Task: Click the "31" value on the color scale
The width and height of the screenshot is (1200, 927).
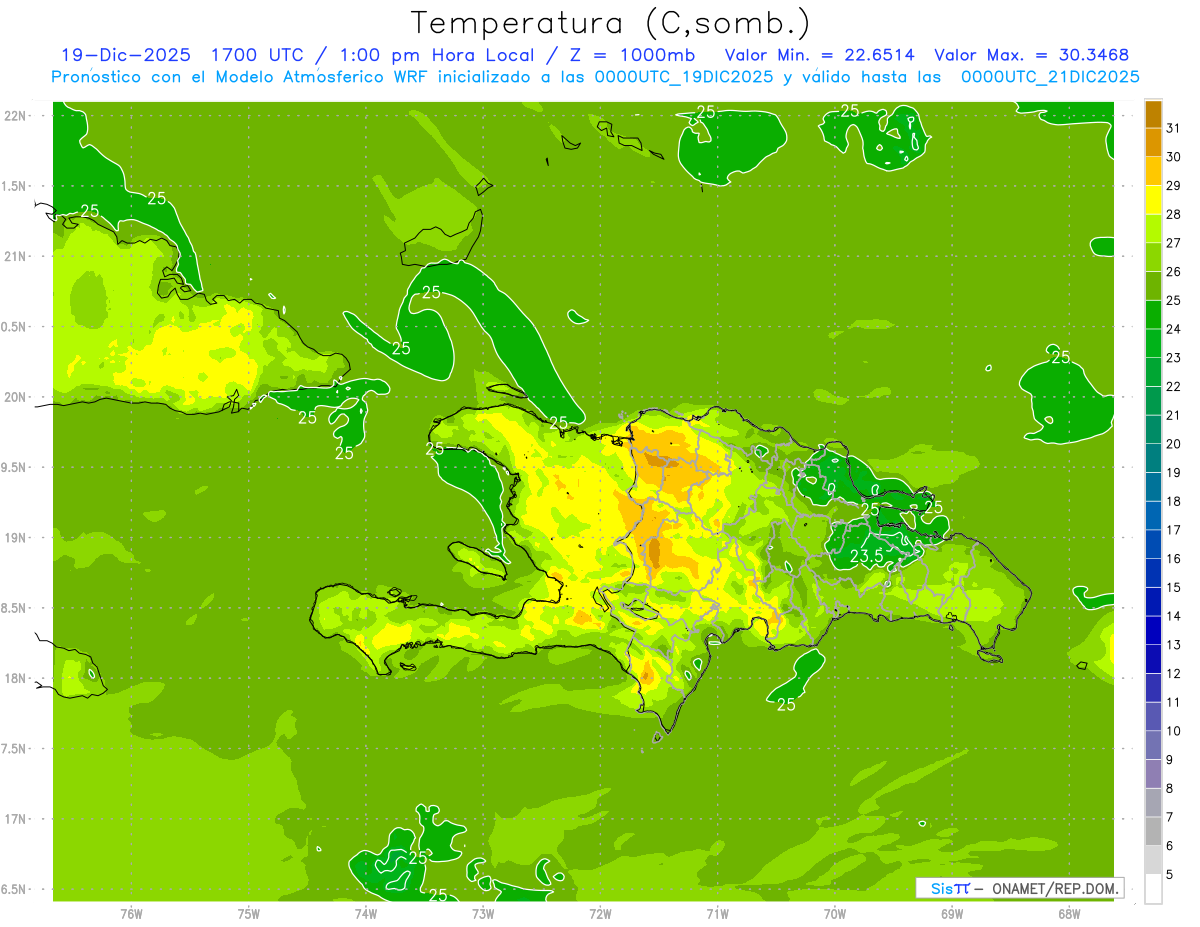Action: coord(1174,128)
